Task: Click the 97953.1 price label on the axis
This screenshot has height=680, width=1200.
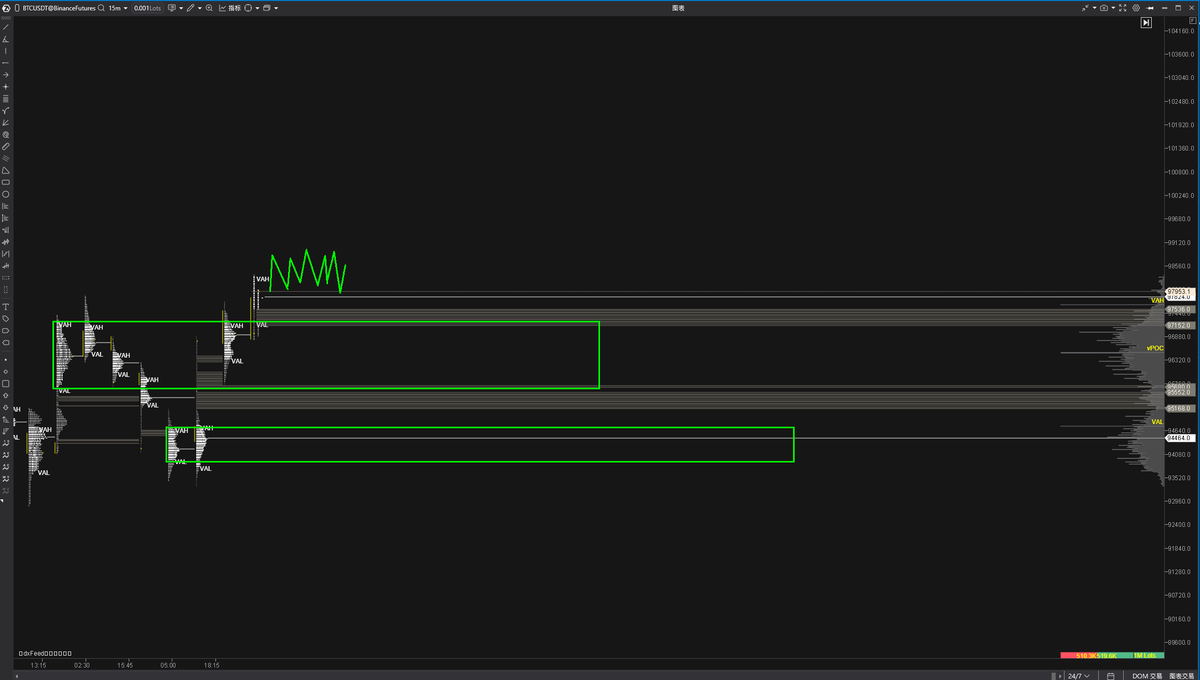Action: point(1179,292)
